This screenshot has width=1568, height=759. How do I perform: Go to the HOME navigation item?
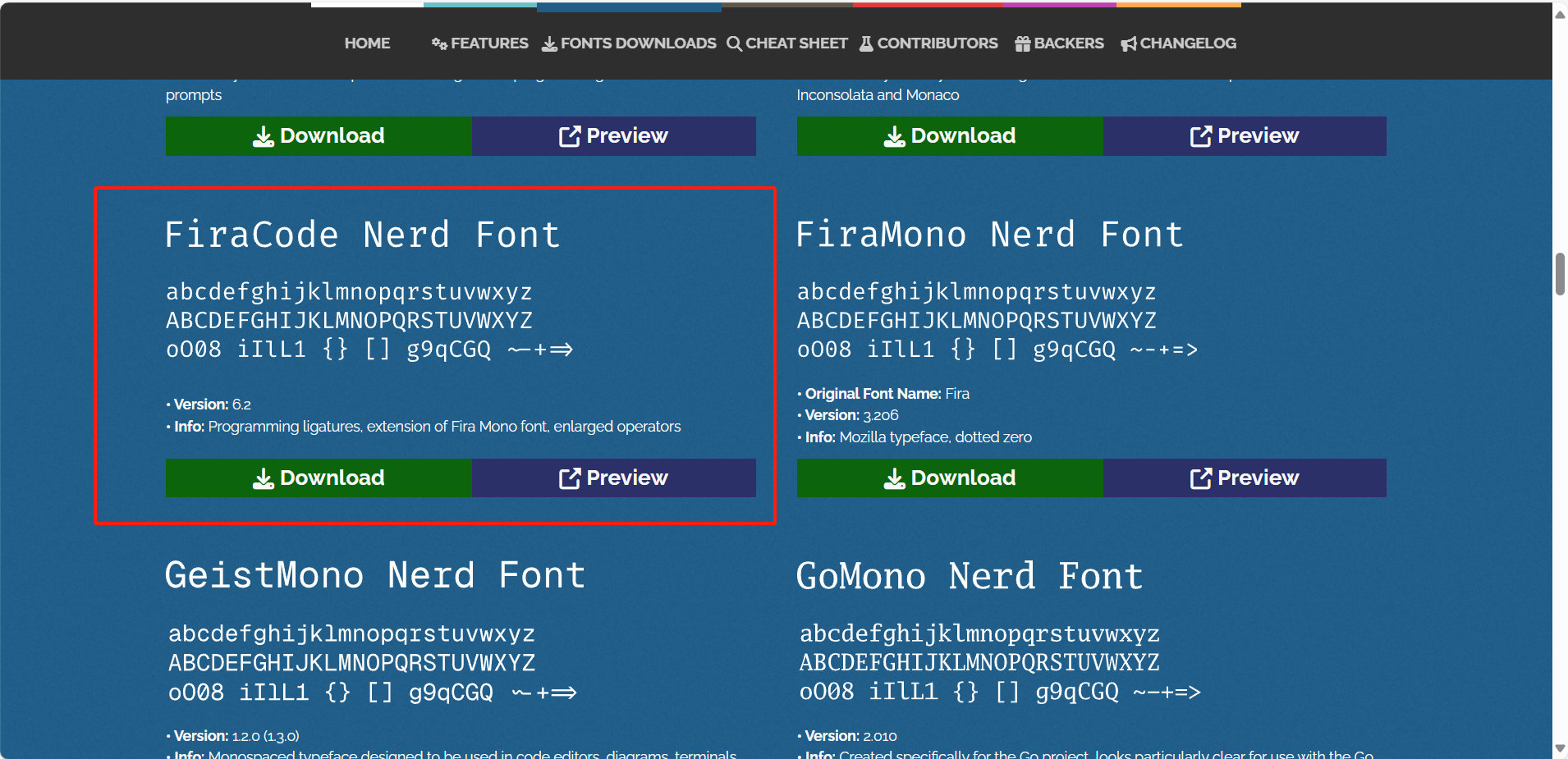pos(367,43)
